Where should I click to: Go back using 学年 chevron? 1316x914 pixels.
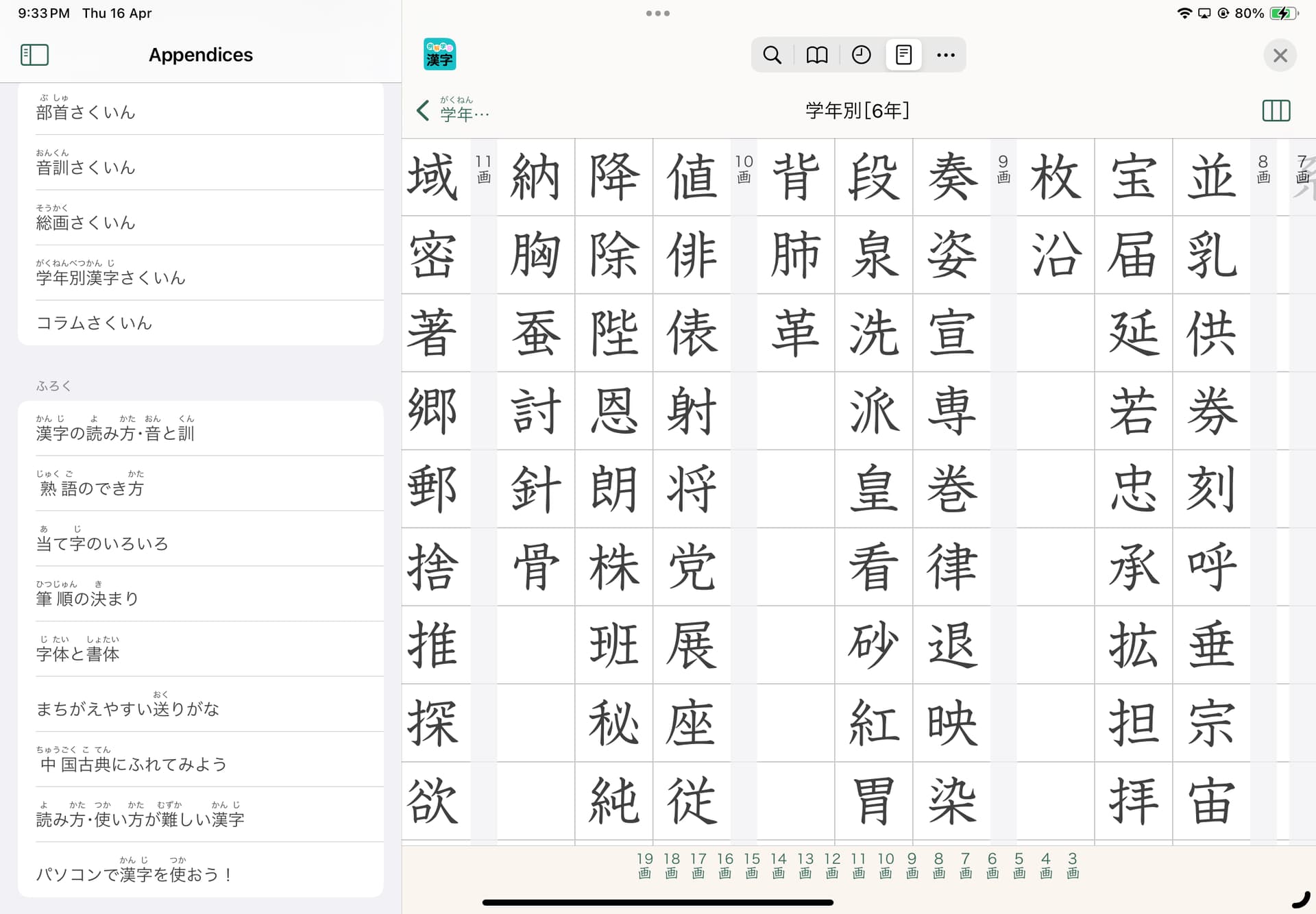pyautogui.click(x=424, y=110)
